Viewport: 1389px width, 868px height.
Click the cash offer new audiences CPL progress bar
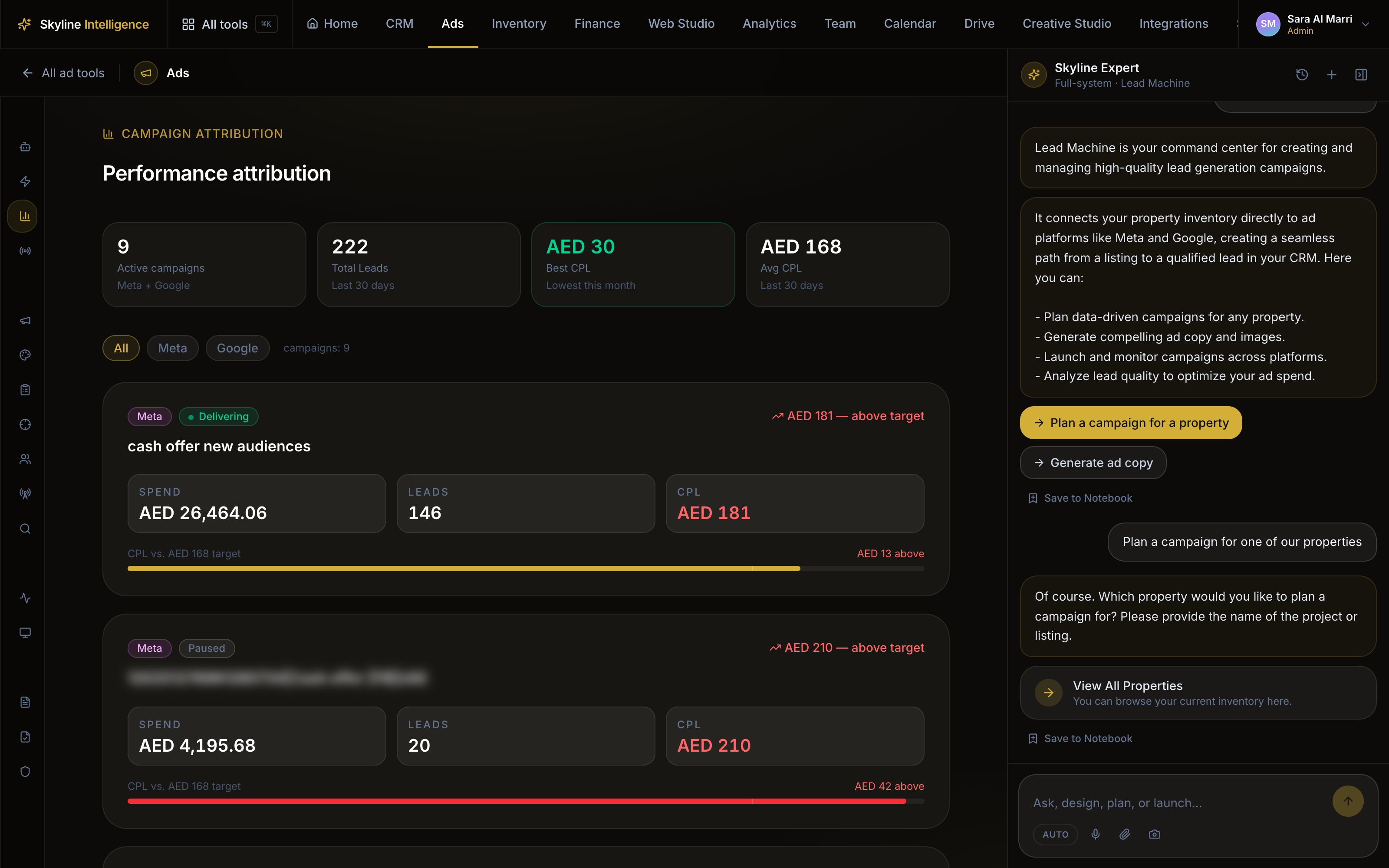point(526,569)
